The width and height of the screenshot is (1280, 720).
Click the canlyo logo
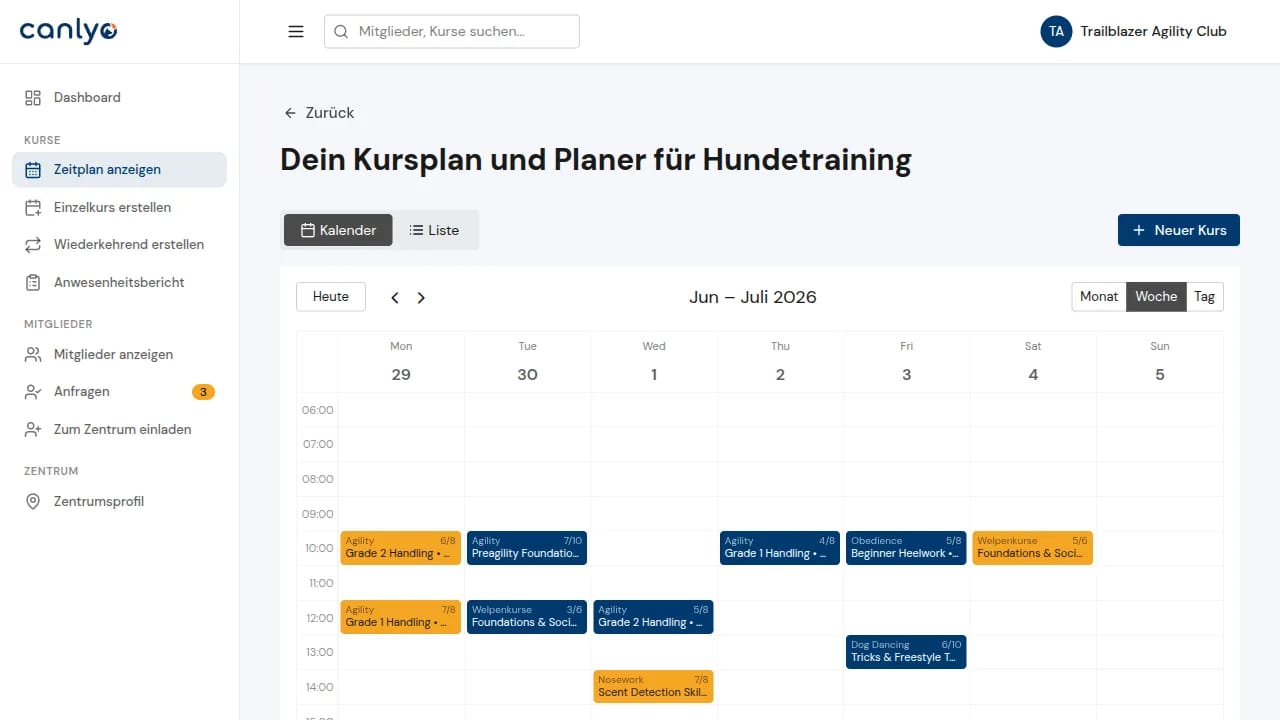pyautogui.click(x=68, y=31)
